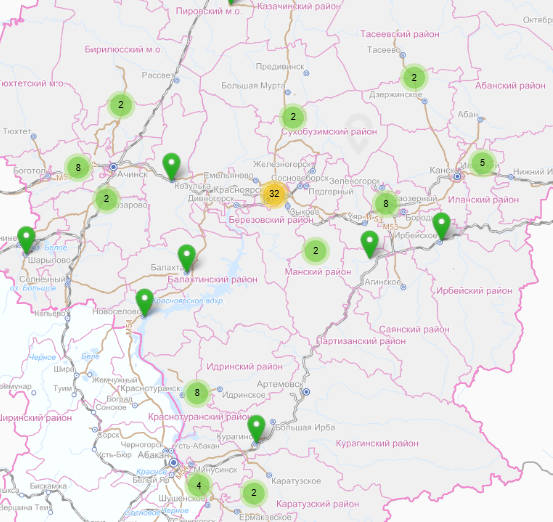Select the green pin at Балахта
Viewport: 553px width, 522px height.
point(187,258)
